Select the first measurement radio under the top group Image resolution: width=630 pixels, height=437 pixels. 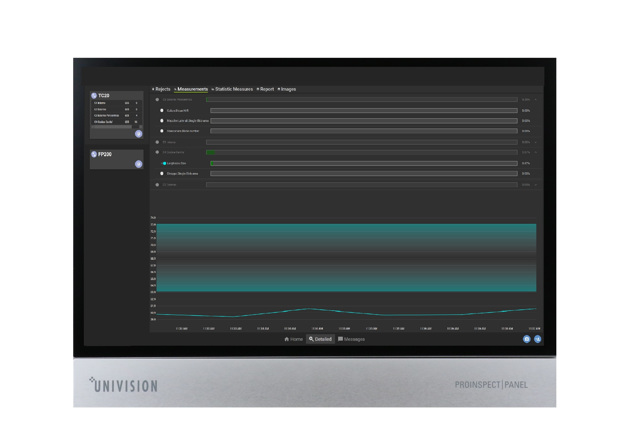click(x=162, y=110)
